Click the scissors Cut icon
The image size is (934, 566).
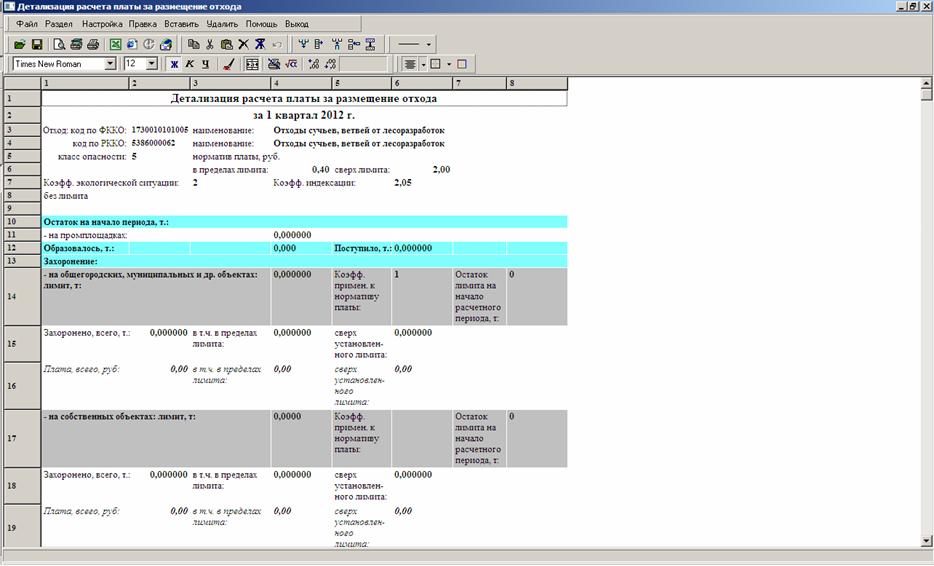pos(210,44)
